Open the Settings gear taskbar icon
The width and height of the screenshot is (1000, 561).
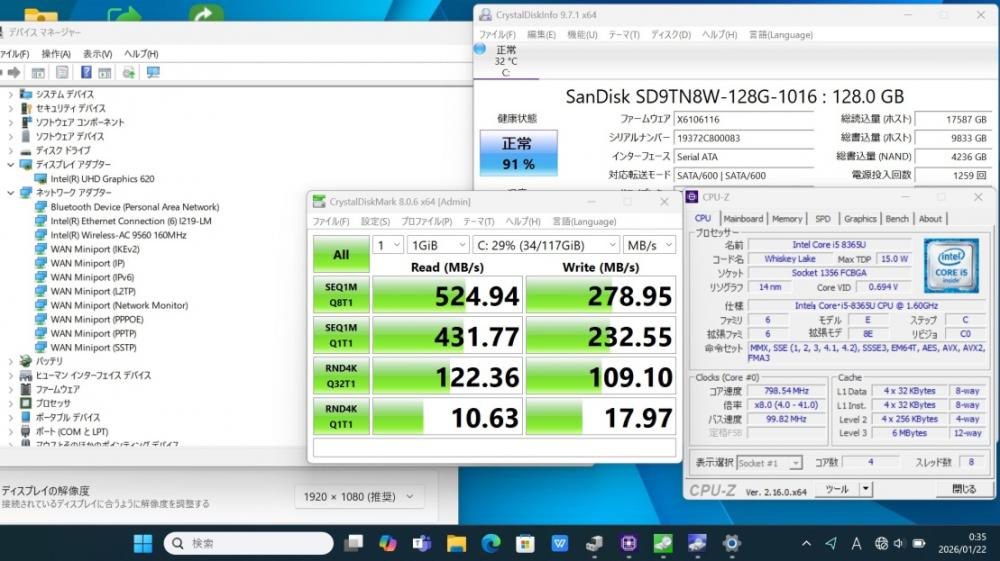tap(732, 543)
